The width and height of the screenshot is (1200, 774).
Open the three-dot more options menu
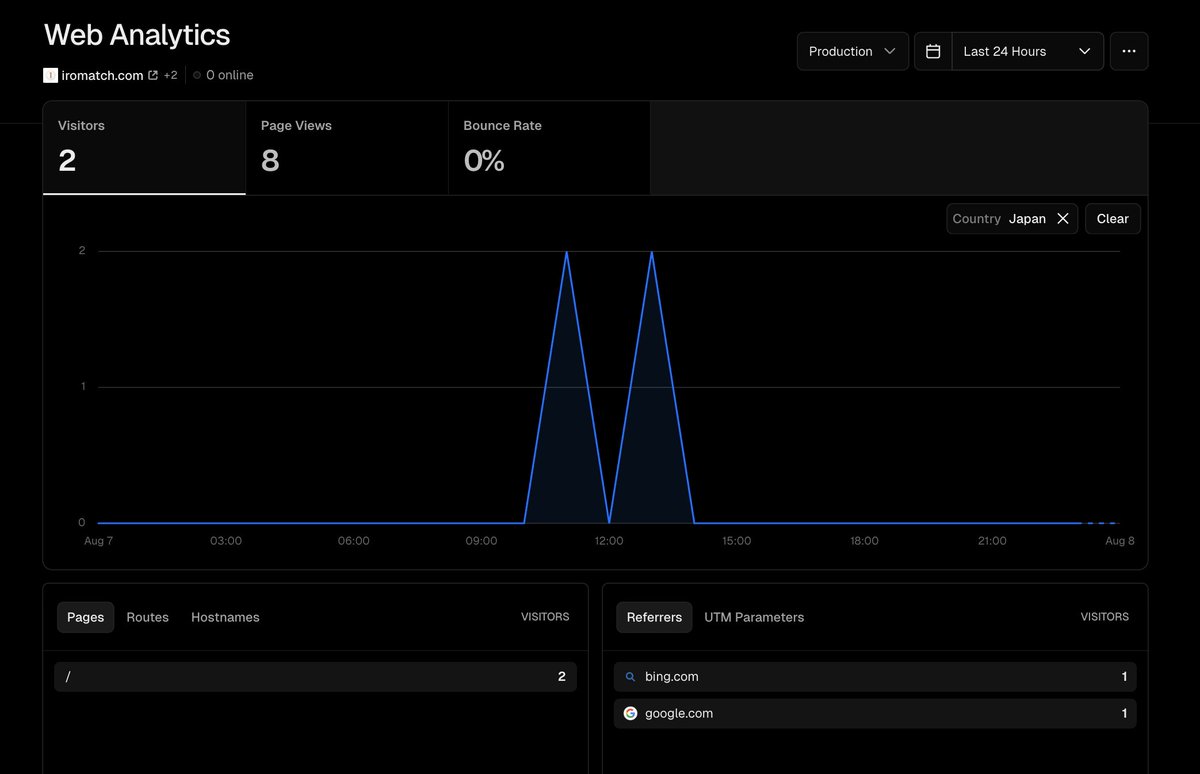(x=1129, y=51)
